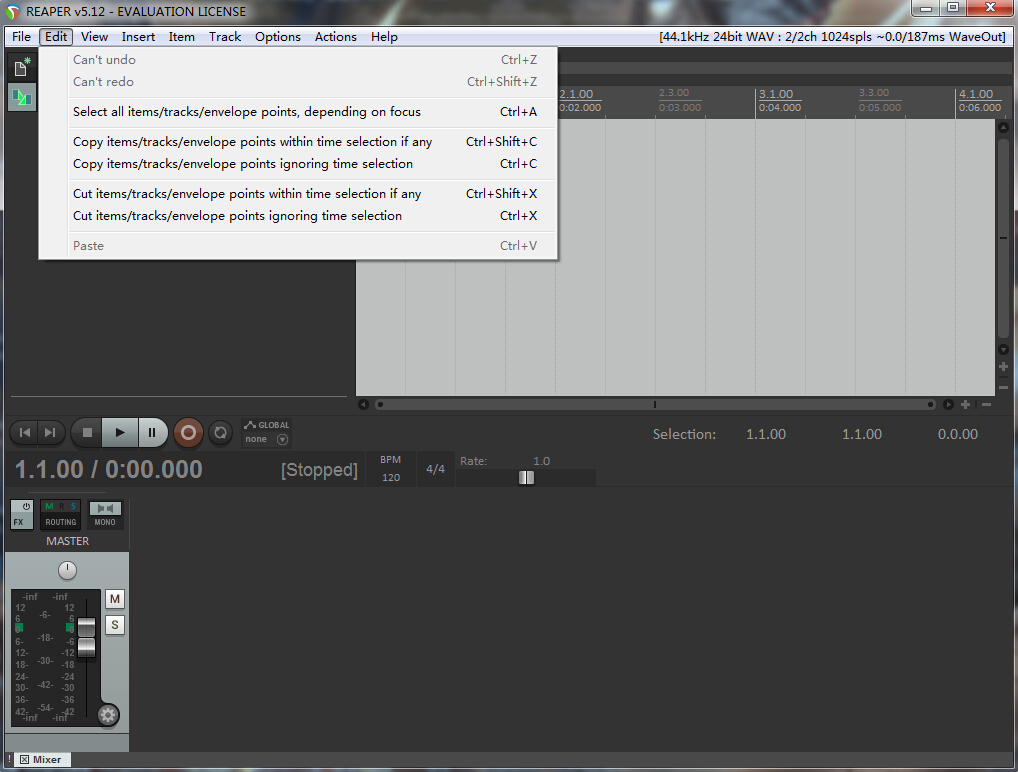The image size is (1018, 772).
Task: Pause playback using the Pause button
Action: [152, 433]
